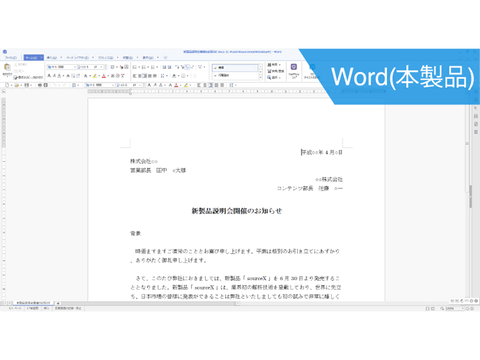Image resolution: width=480 pixels, height=360 pixels.
Task: Click the top icon of right sidebar
Action: tap(476, 108)
